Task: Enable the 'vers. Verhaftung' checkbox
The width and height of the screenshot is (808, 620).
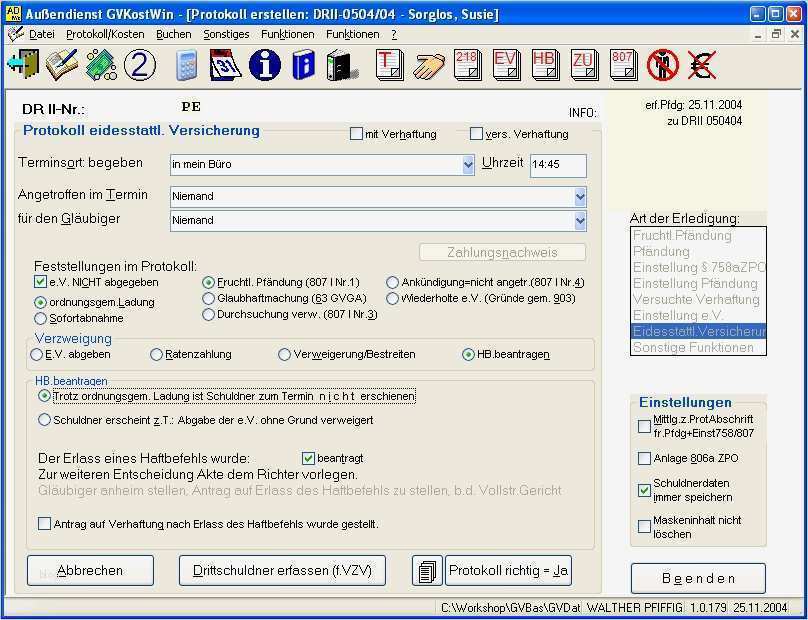Action: [x=476, y=134]
